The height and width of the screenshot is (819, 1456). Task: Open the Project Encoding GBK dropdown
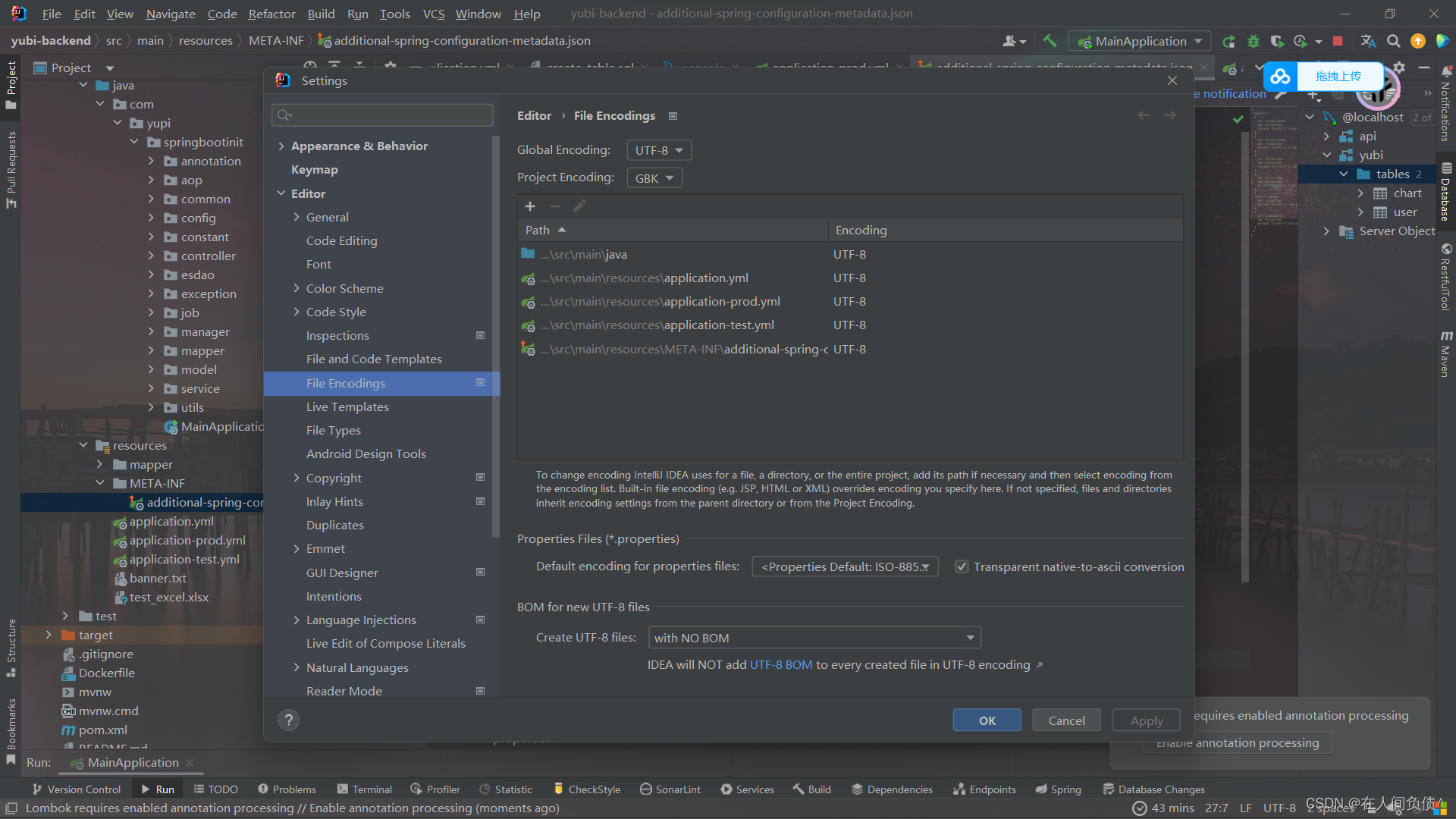(654, 178)
